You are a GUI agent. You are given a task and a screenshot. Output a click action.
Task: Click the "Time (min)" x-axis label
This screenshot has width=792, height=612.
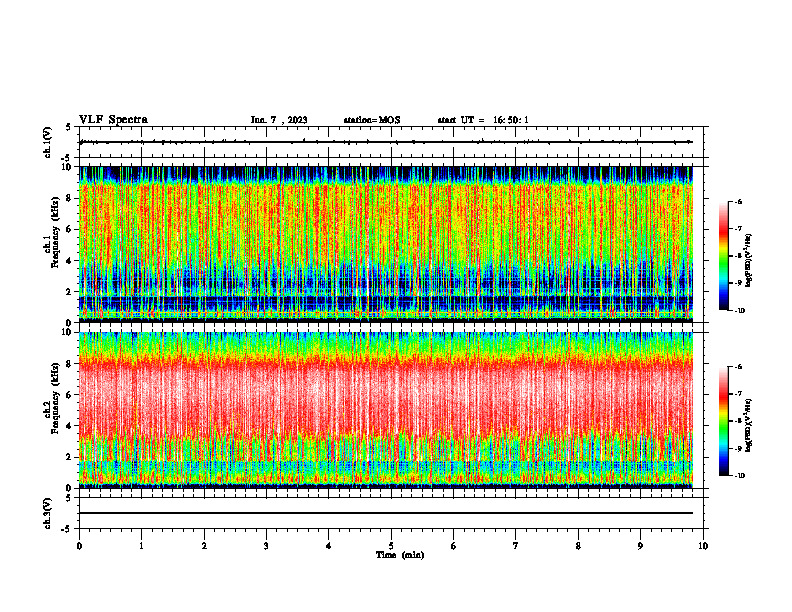[x=400, y=555]
